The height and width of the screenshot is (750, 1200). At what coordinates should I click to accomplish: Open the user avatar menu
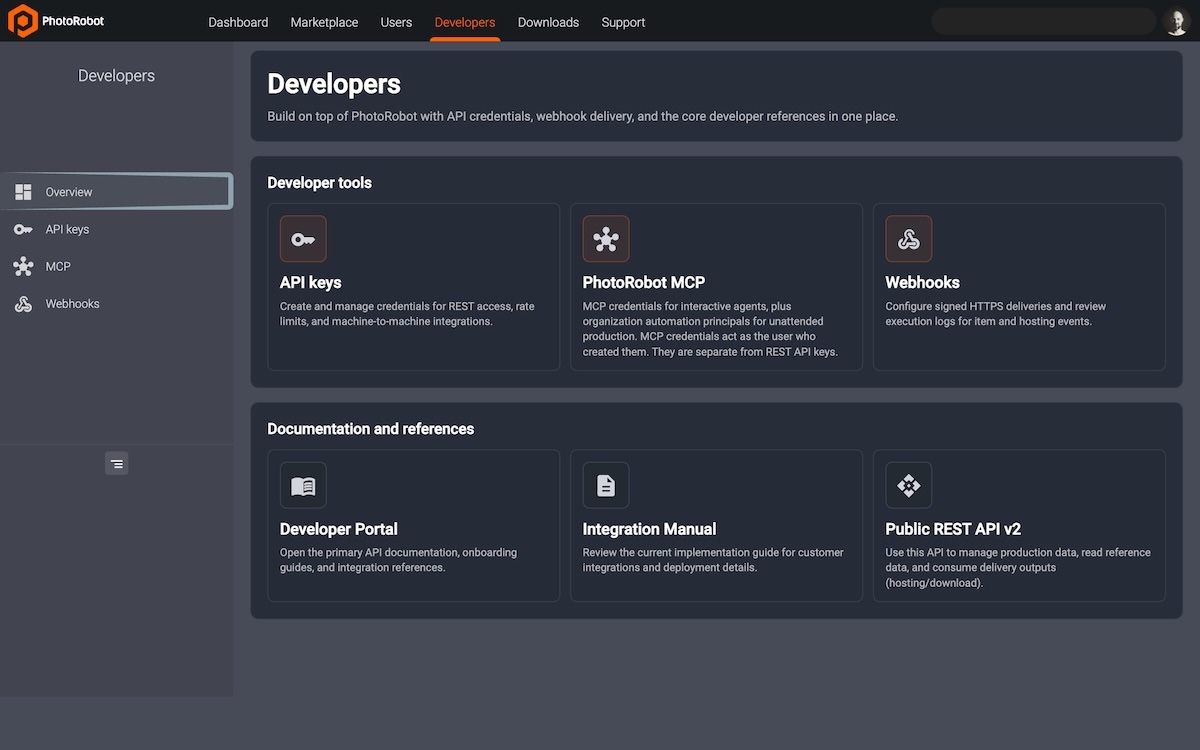(1176, 21)
